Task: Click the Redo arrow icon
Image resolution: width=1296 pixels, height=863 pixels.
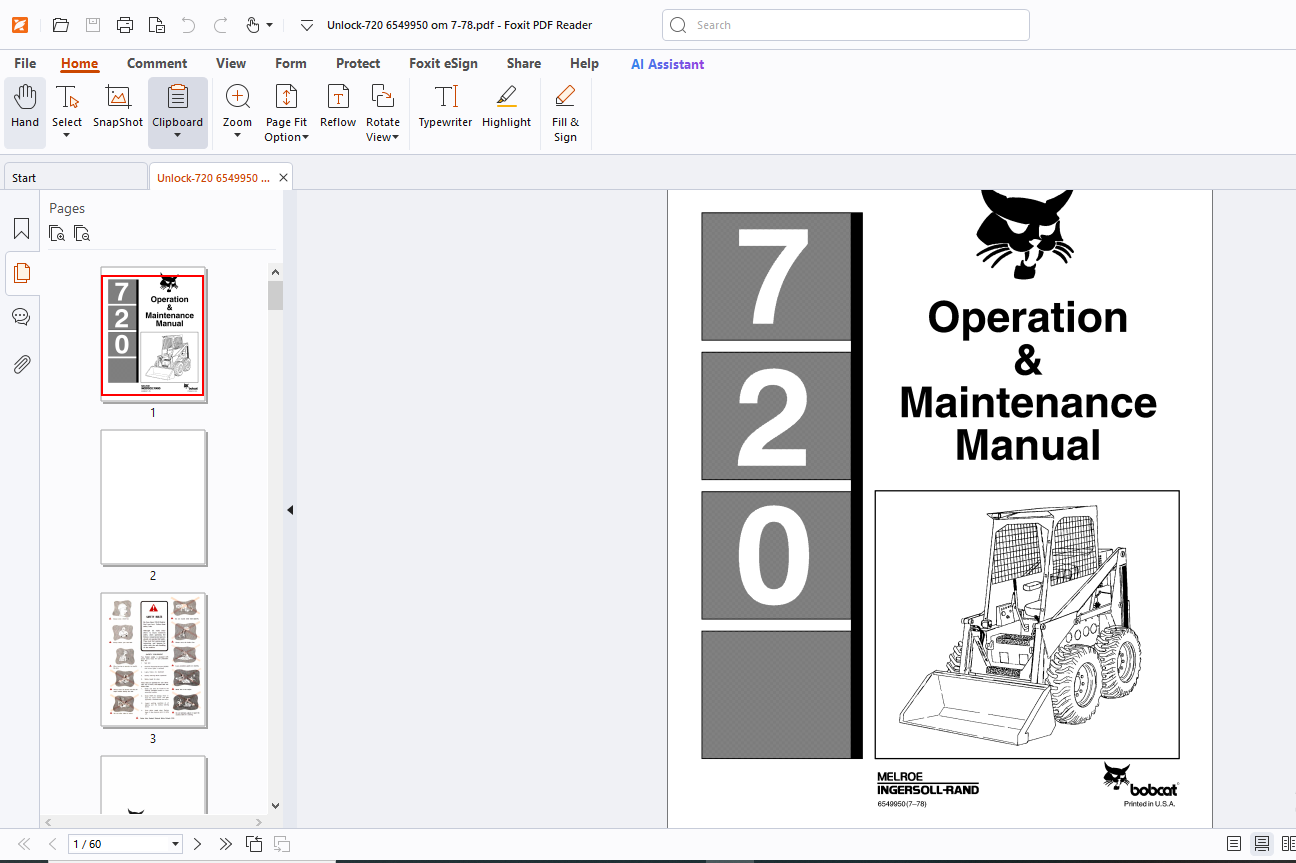Action: [221, 25]
